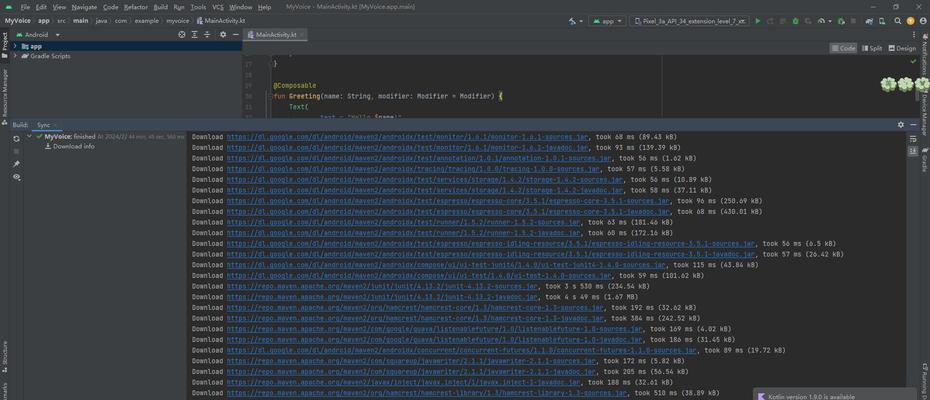
Task: Switch editor to Design view mode
Action: (x=902, y=48)
